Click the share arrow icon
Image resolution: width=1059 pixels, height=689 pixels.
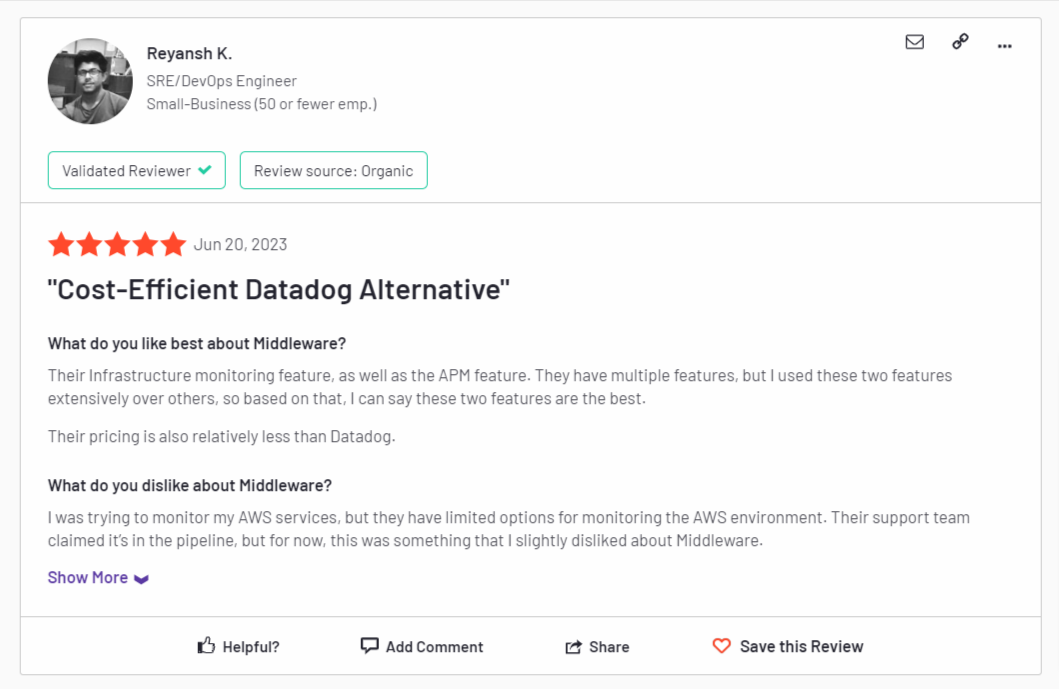[x=573, y=647]
